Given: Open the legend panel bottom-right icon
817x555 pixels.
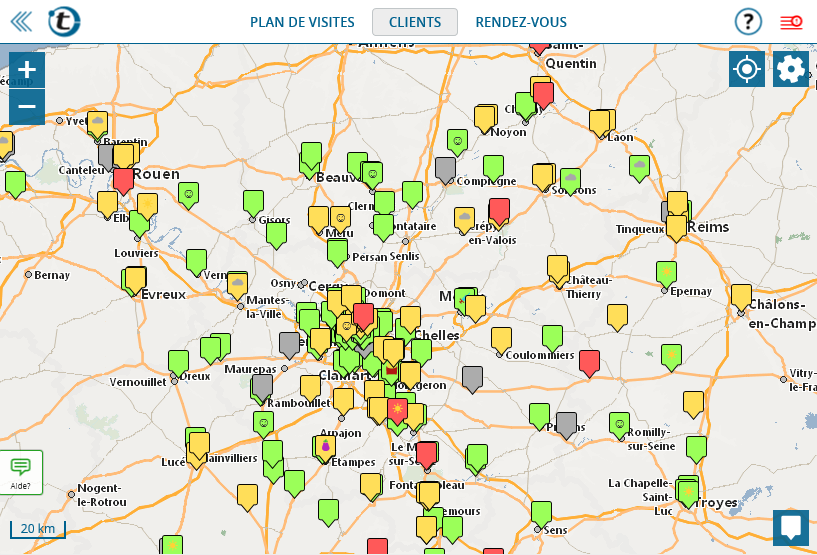Looking at the screenshot, I should pyautogui.click(x=791, y=527).
